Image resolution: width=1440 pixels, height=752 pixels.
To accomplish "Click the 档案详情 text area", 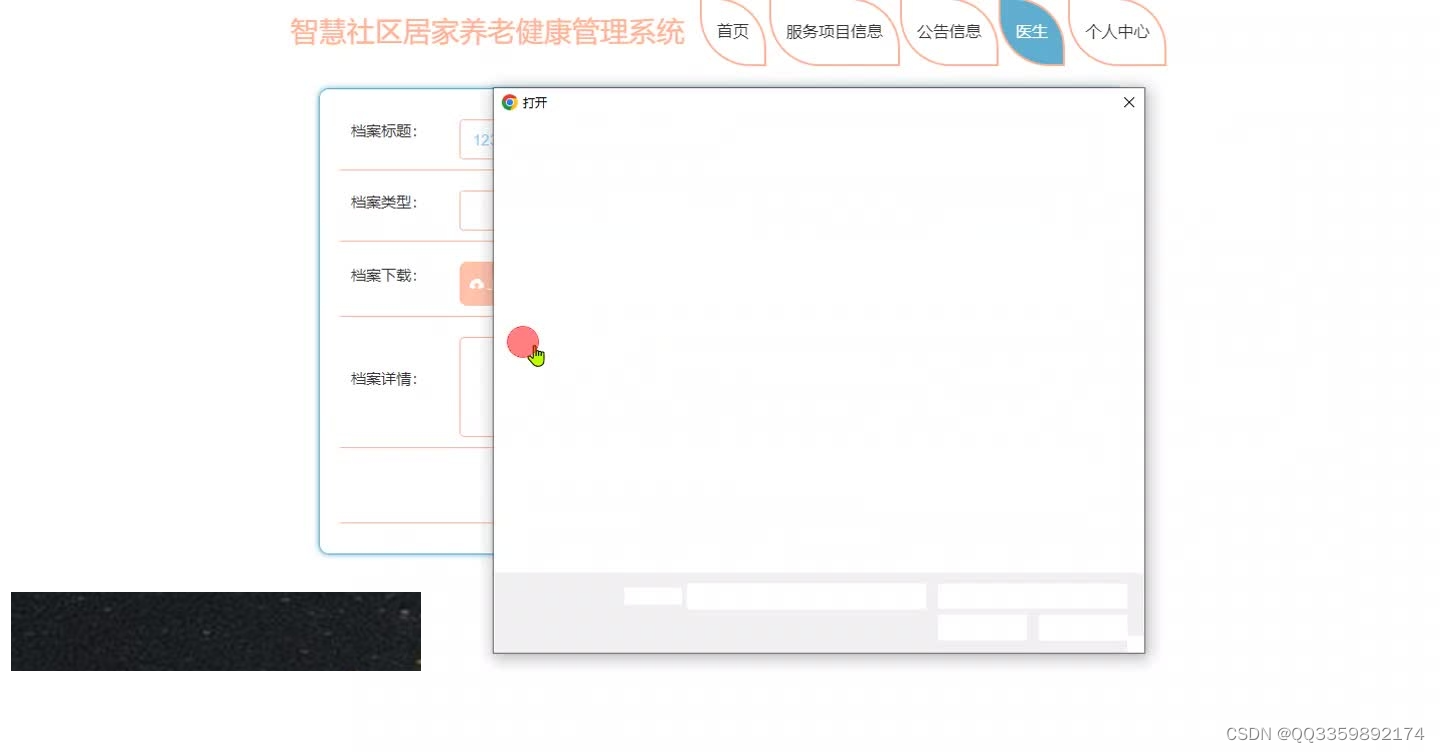I will [x=477, y=387].
